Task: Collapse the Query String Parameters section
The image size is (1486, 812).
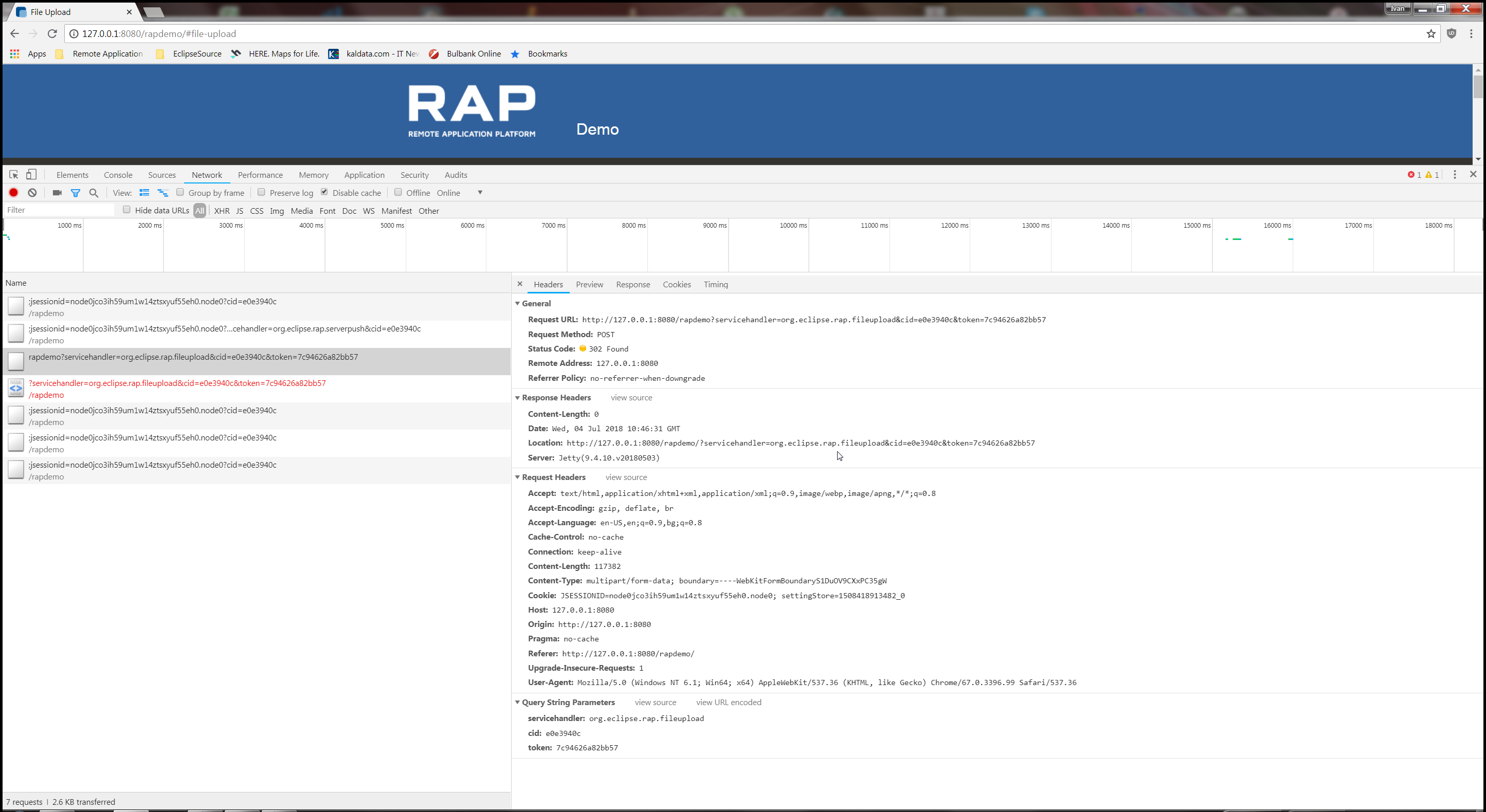Action: coord(517,702)
